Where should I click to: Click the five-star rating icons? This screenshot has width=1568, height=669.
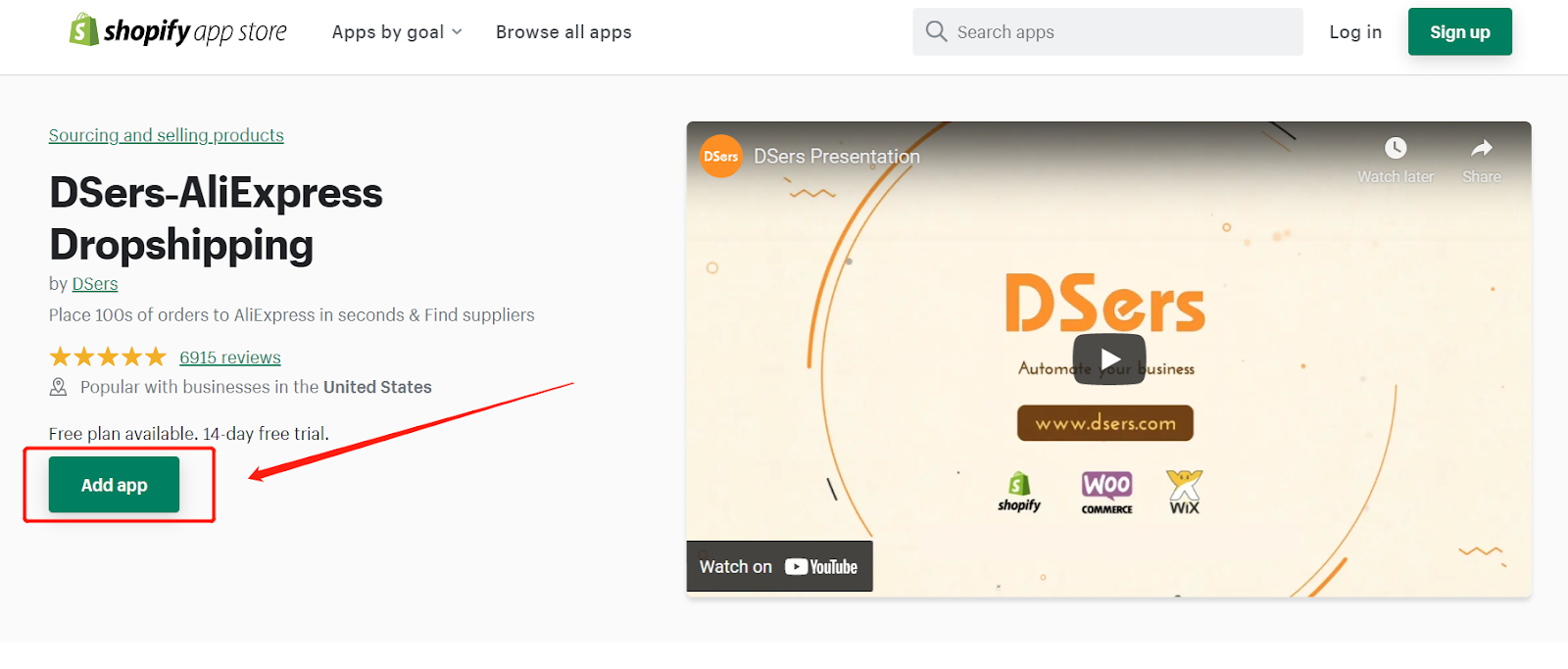(108, 357)
